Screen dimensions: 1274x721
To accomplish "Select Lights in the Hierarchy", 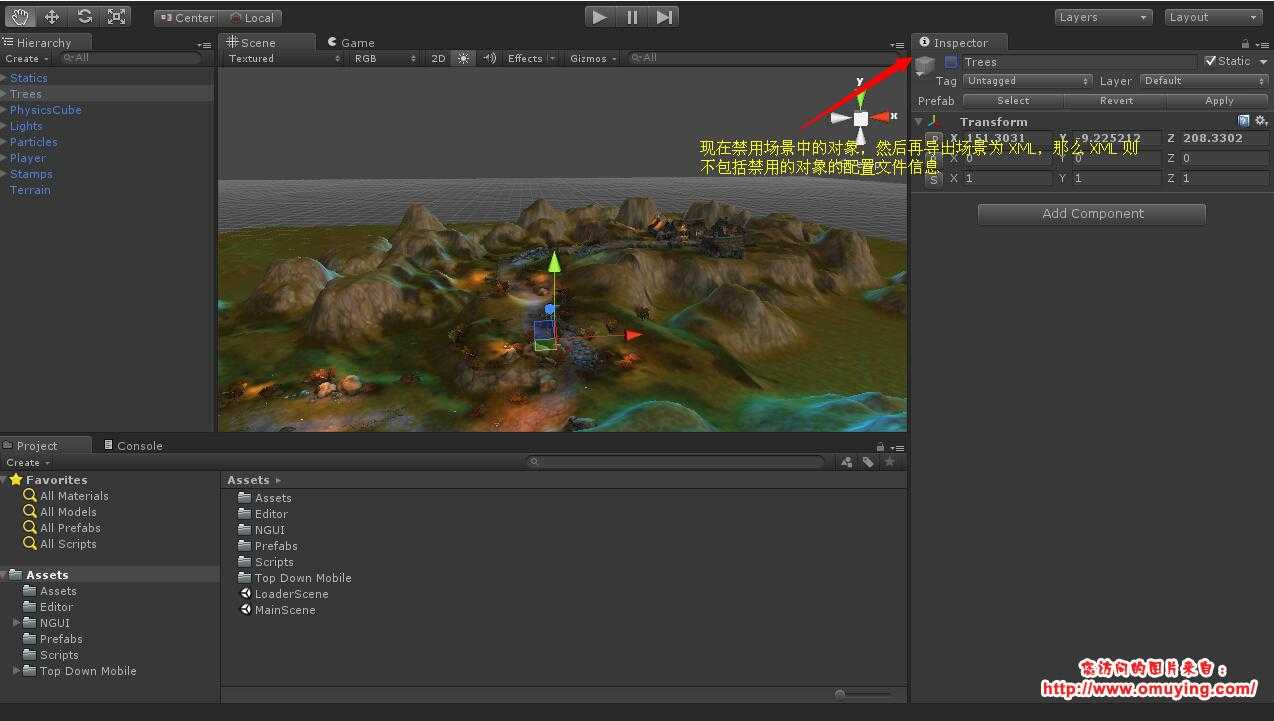I will pos(26,126).
